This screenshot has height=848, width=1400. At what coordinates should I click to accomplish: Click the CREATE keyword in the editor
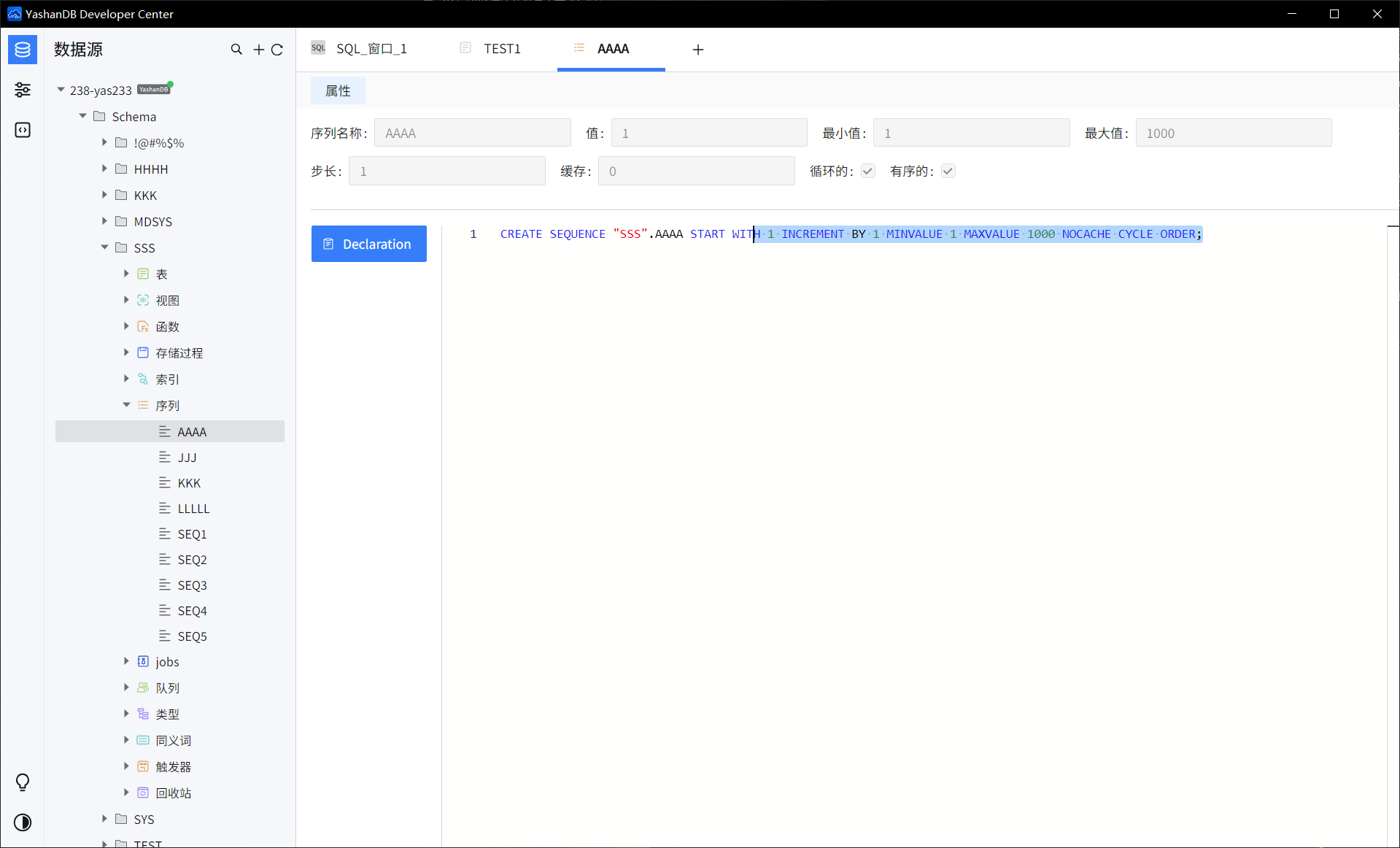click(x=521, y=234)
